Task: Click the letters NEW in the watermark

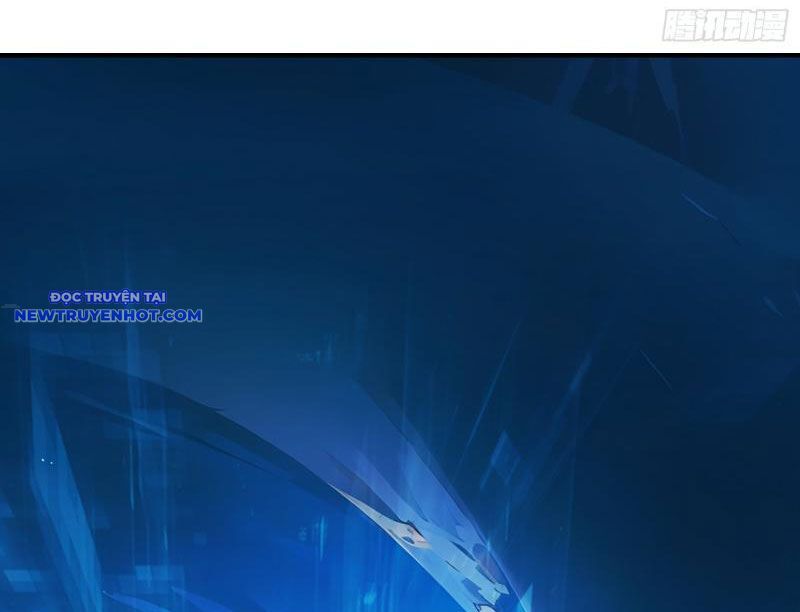Action: (x=35, y=316)
